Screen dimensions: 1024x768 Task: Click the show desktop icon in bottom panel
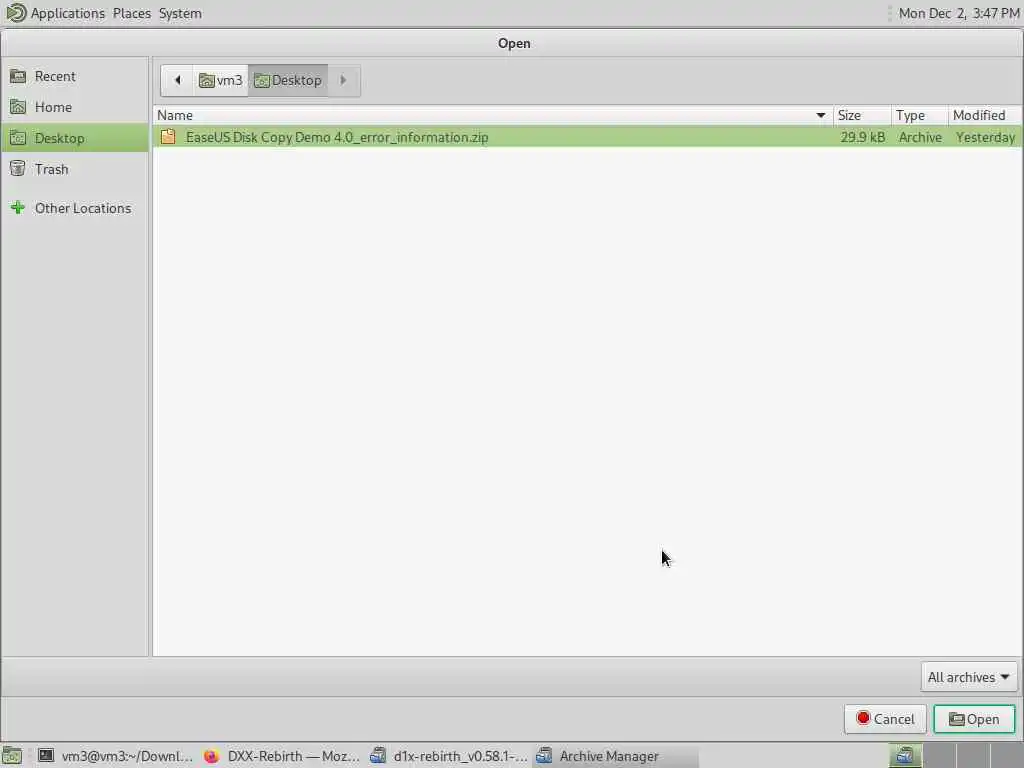tap(12, 756)
